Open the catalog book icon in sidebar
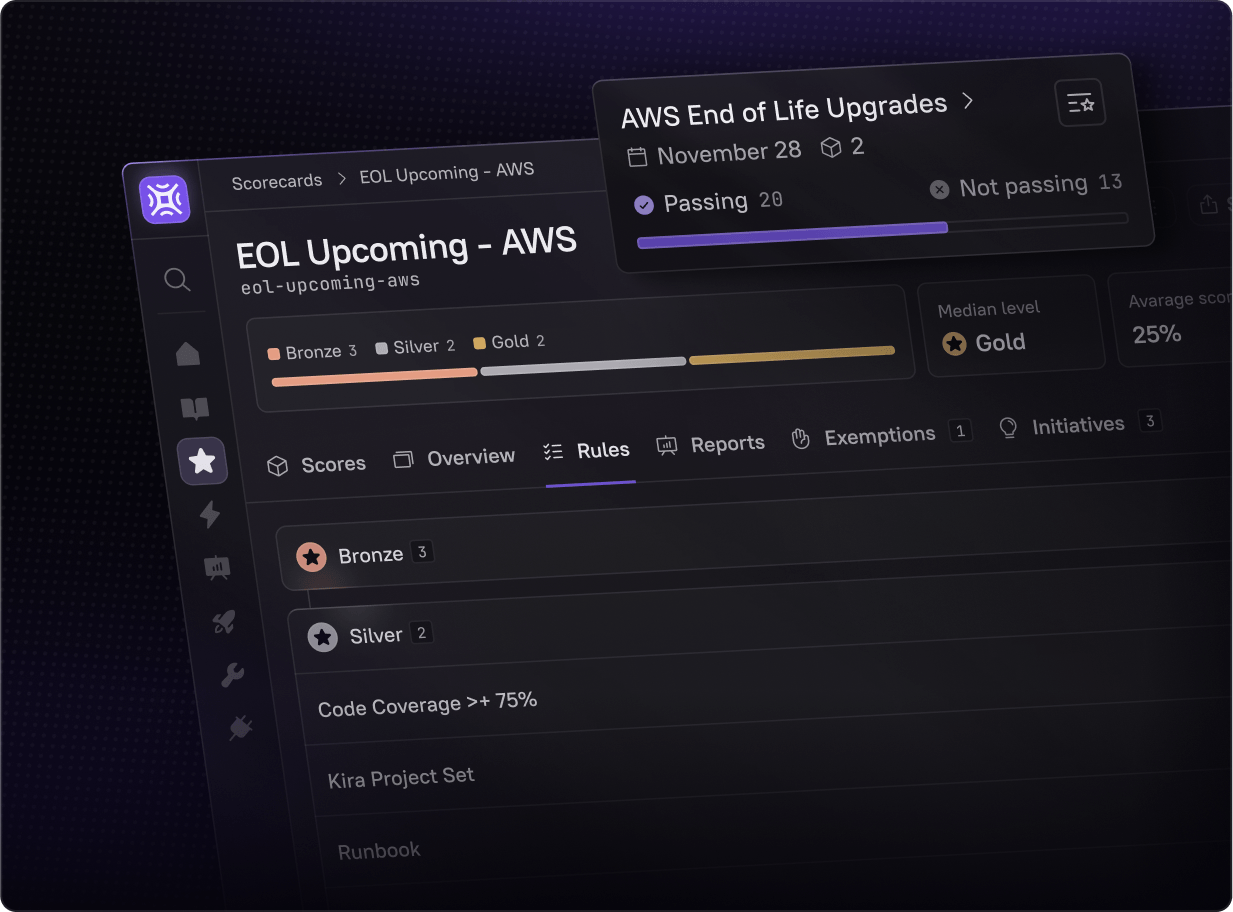Viewport: 1233px width, 912px height. click(x=194, y=408)
